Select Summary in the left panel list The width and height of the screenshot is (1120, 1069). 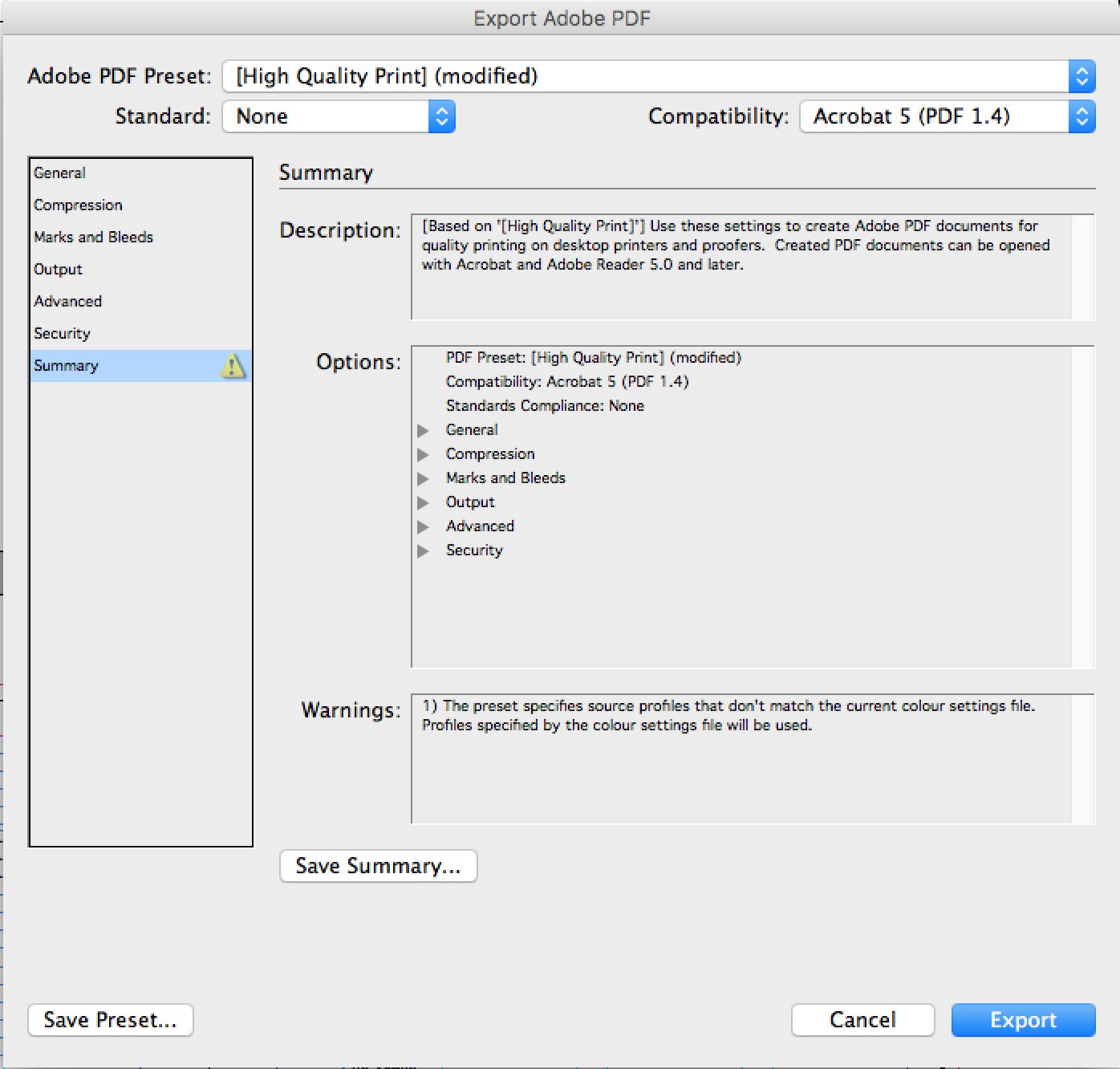140,366
